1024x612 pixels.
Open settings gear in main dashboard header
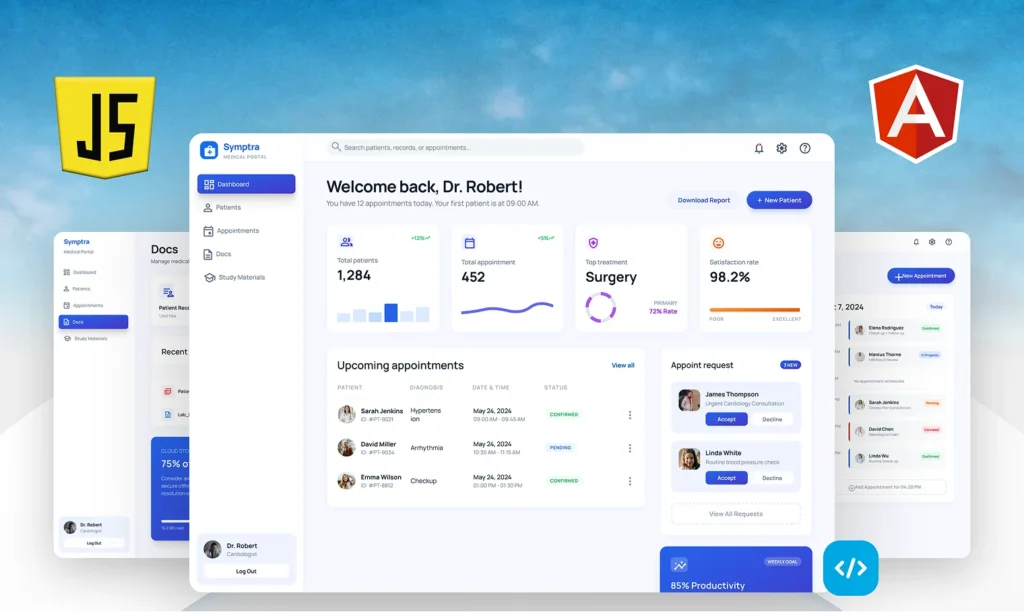pyautogui.click(x=782, y=148)
